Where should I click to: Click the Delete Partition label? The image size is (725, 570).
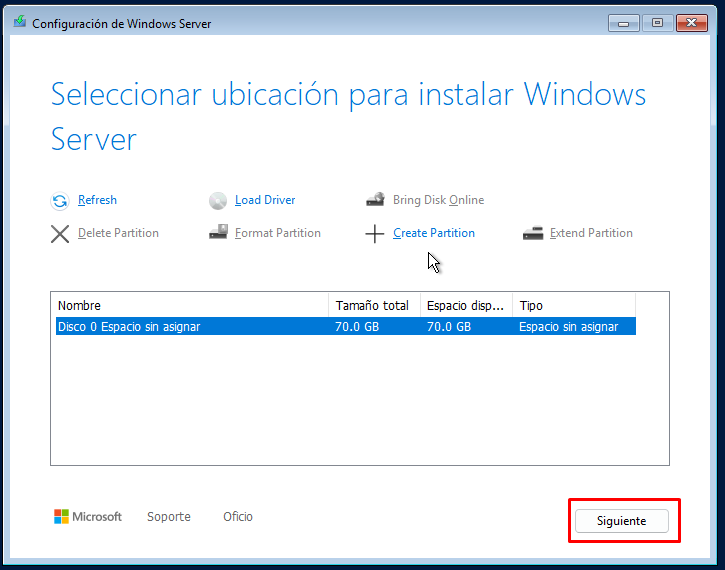click(x=118, y=233)
